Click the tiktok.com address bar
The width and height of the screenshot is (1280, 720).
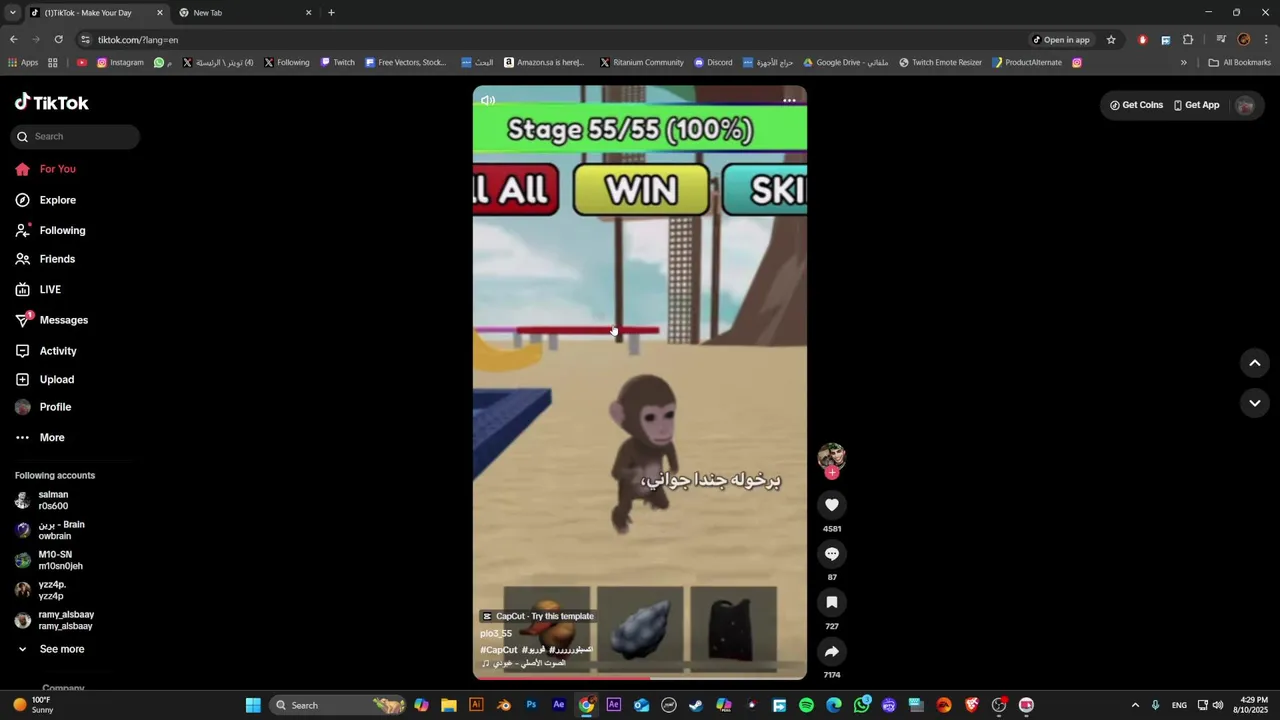550,40
